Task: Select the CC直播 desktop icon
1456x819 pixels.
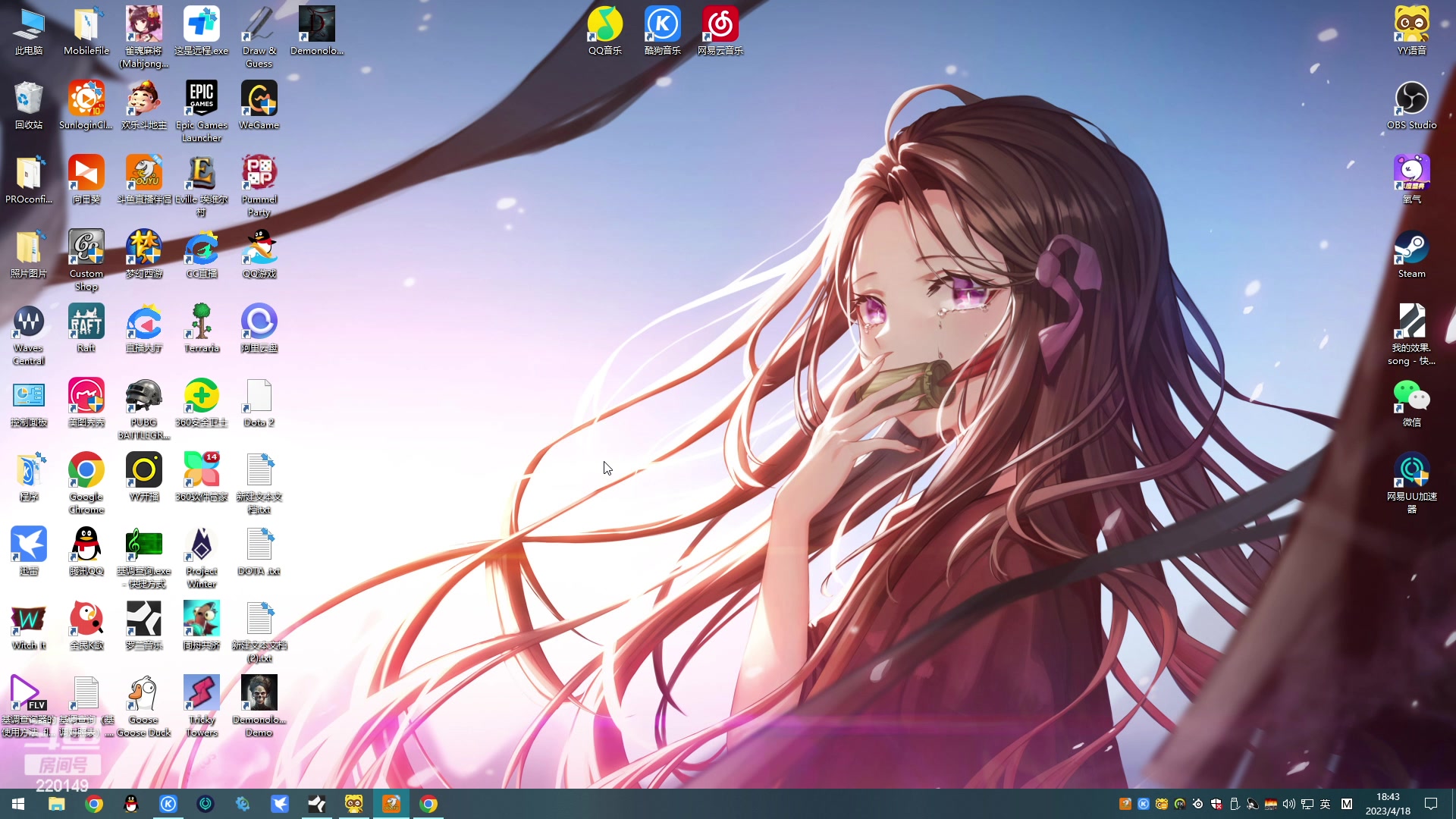Action: [202, 254]
